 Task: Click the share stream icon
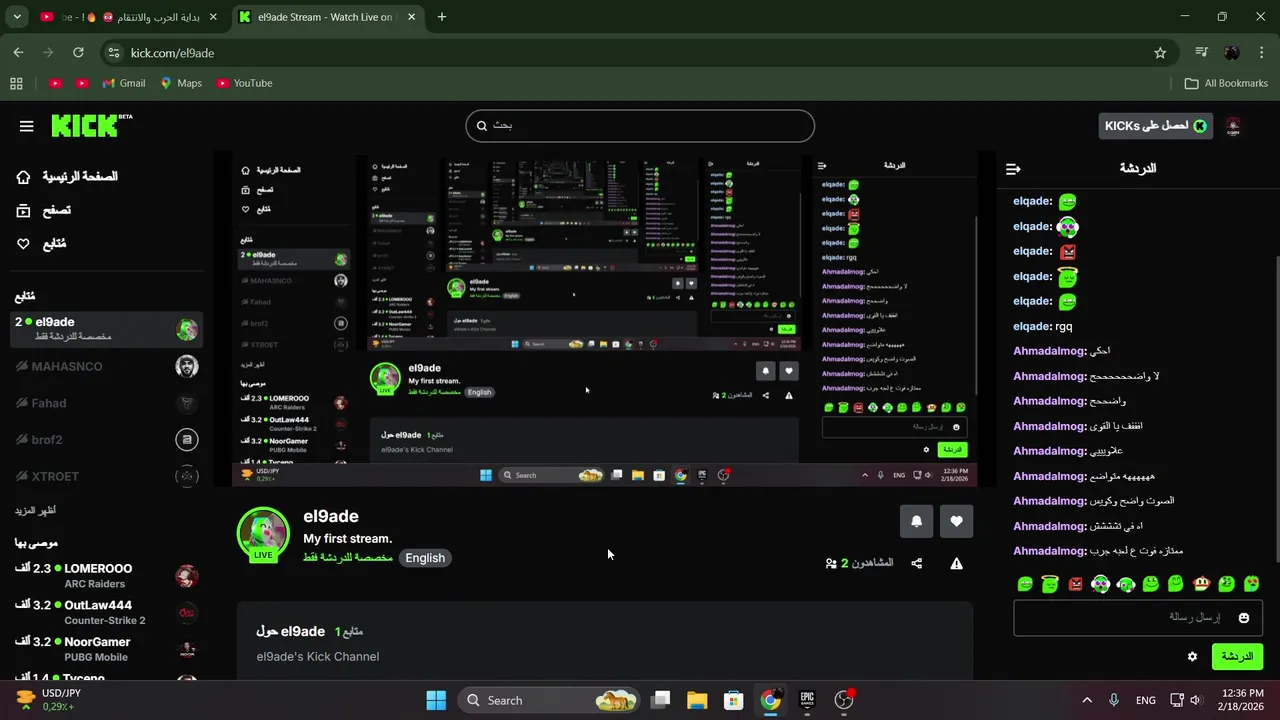click(x=917, y=564)
